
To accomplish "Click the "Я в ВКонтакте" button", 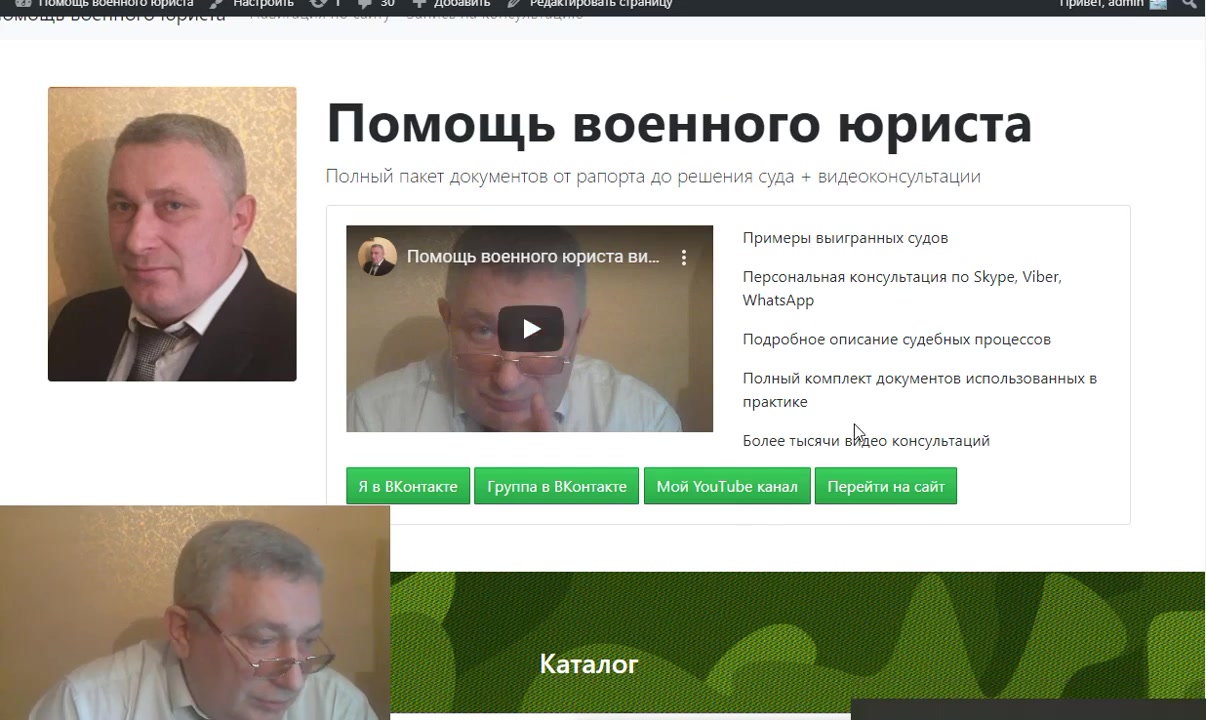I will tap(408, 486).
